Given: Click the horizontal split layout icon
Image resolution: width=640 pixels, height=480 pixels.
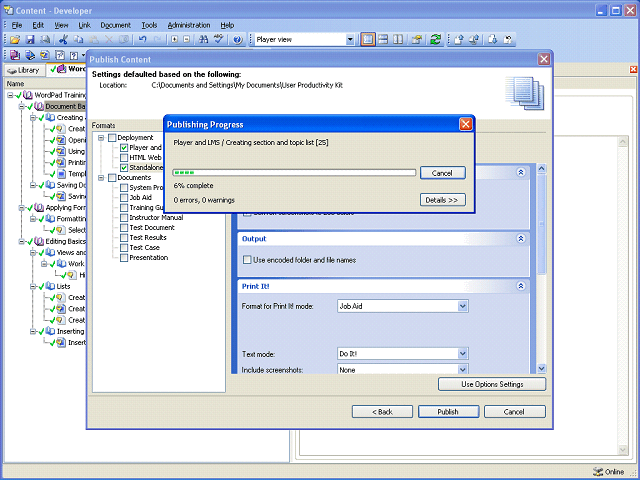Looking at the screenshot, I should [x=383, y=40].
